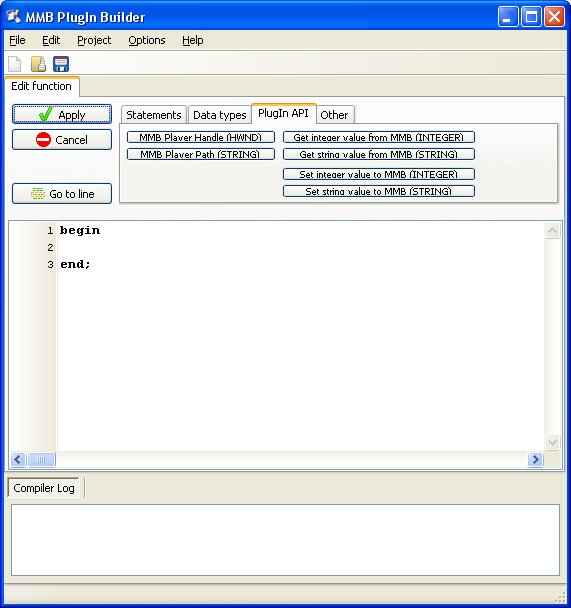Open the Help menu

[x=193, y=40]
